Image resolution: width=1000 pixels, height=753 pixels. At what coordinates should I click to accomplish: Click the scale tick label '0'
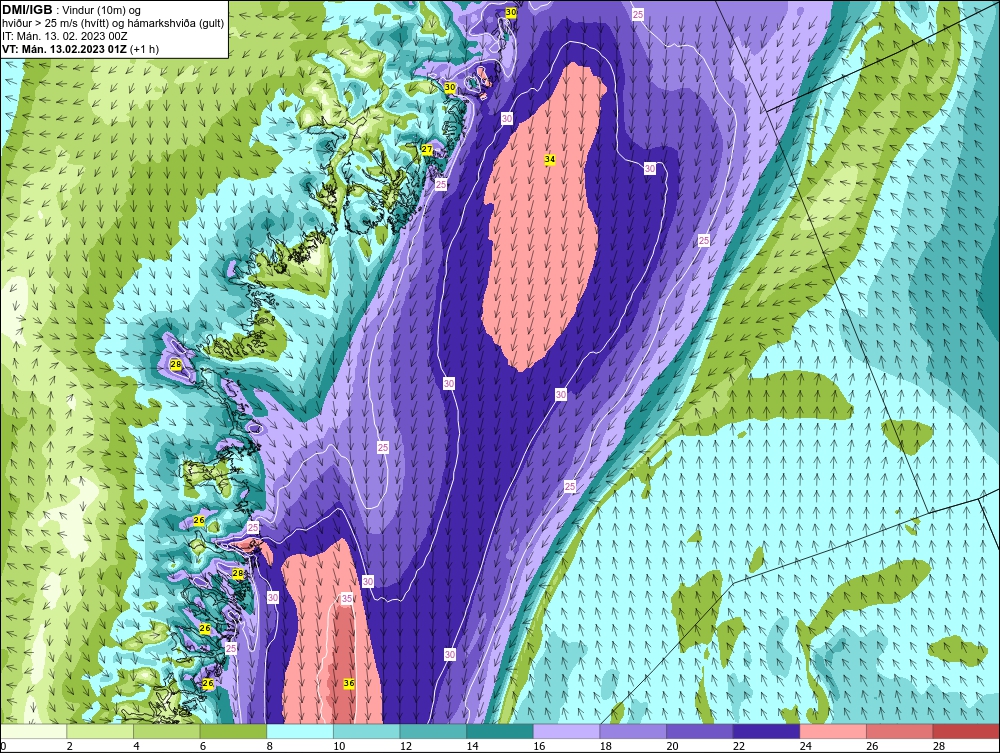pyautogui.click(x=3, y=746)
